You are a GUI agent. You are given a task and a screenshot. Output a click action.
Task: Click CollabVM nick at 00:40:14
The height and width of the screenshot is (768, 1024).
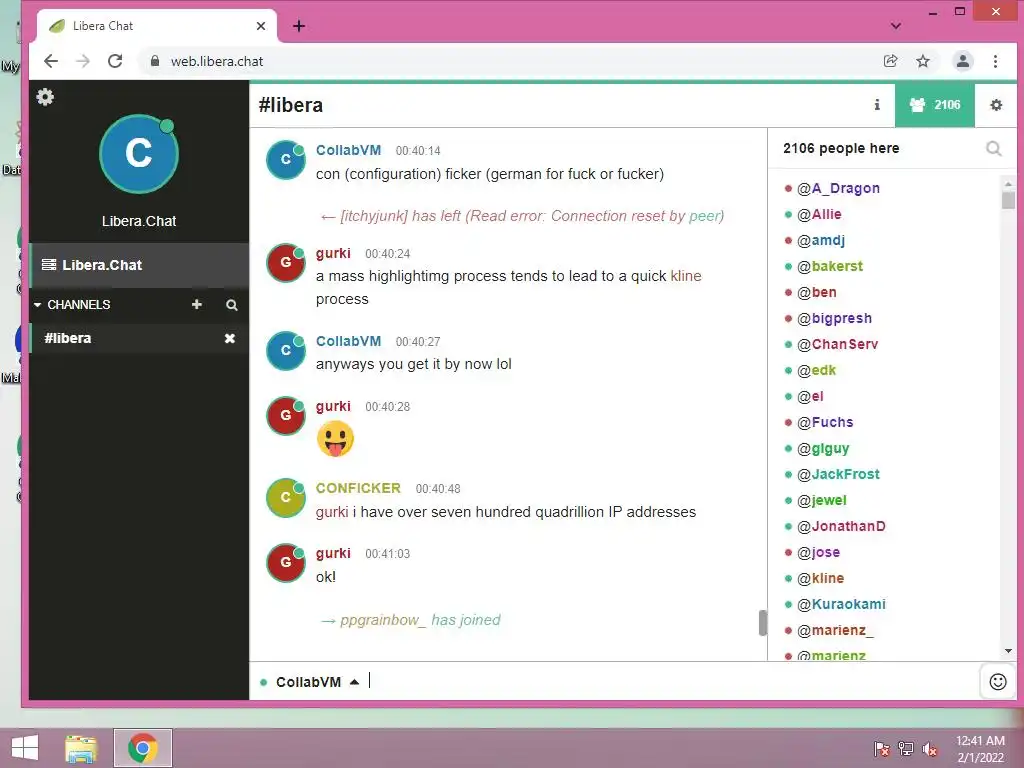pyautogui.click(x=348, y=150)
